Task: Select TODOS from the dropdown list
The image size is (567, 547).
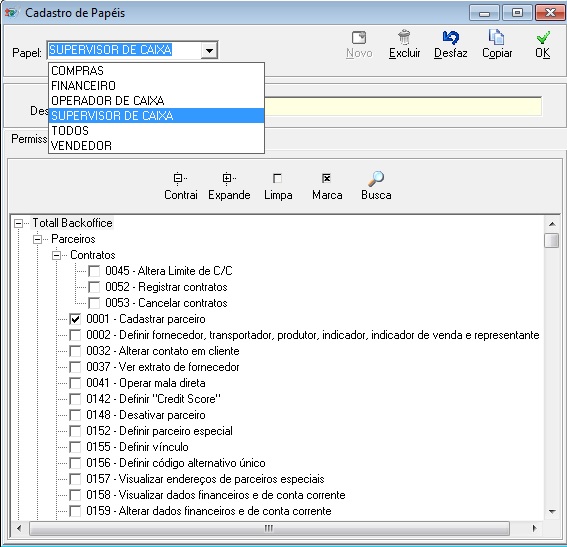Action: coord(156,131)
